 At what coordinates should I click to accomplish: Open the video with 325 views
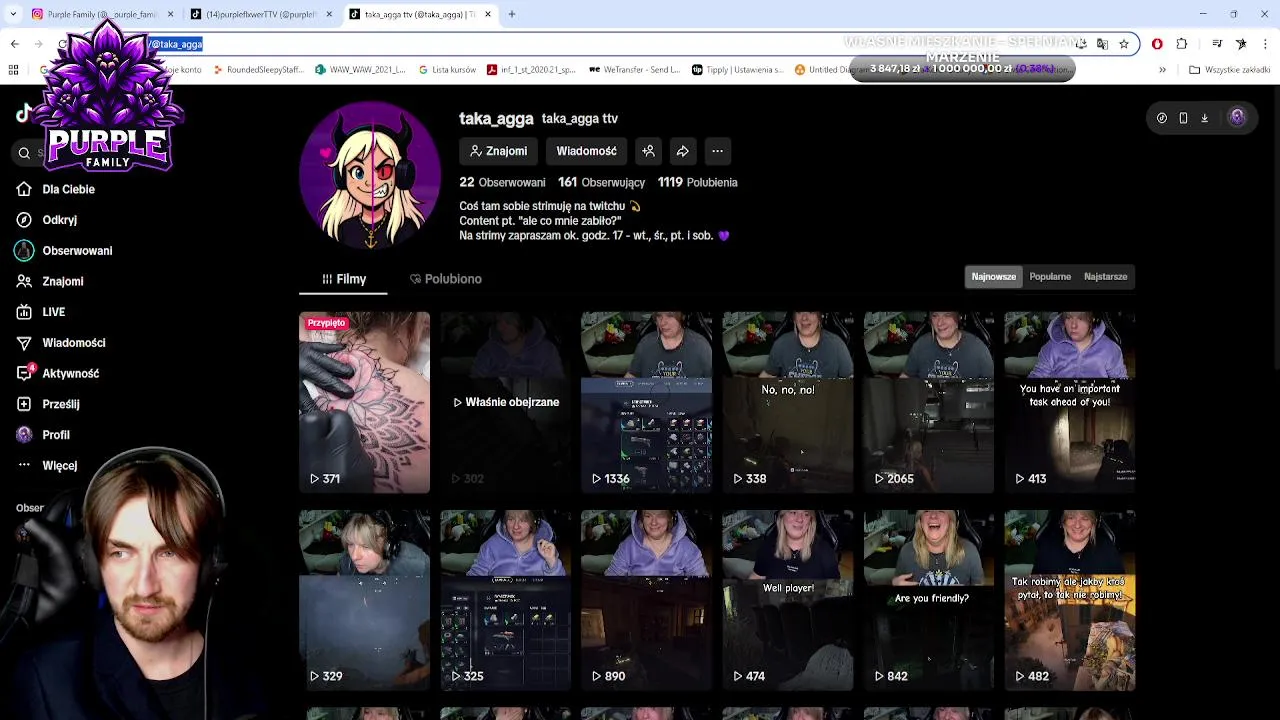click(x=505, y=600)
